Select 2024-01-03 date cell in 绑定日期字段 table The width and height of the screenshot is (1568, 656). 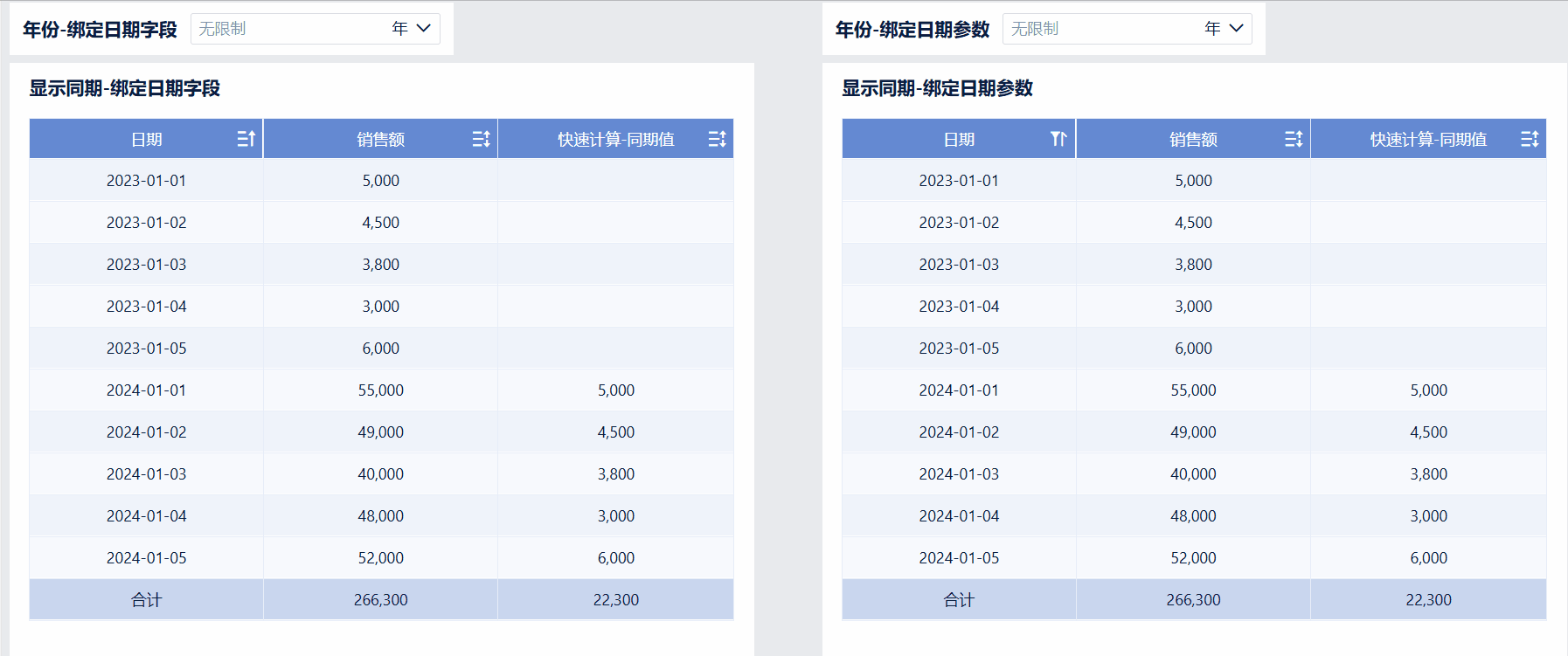click(x=147, y=474)
